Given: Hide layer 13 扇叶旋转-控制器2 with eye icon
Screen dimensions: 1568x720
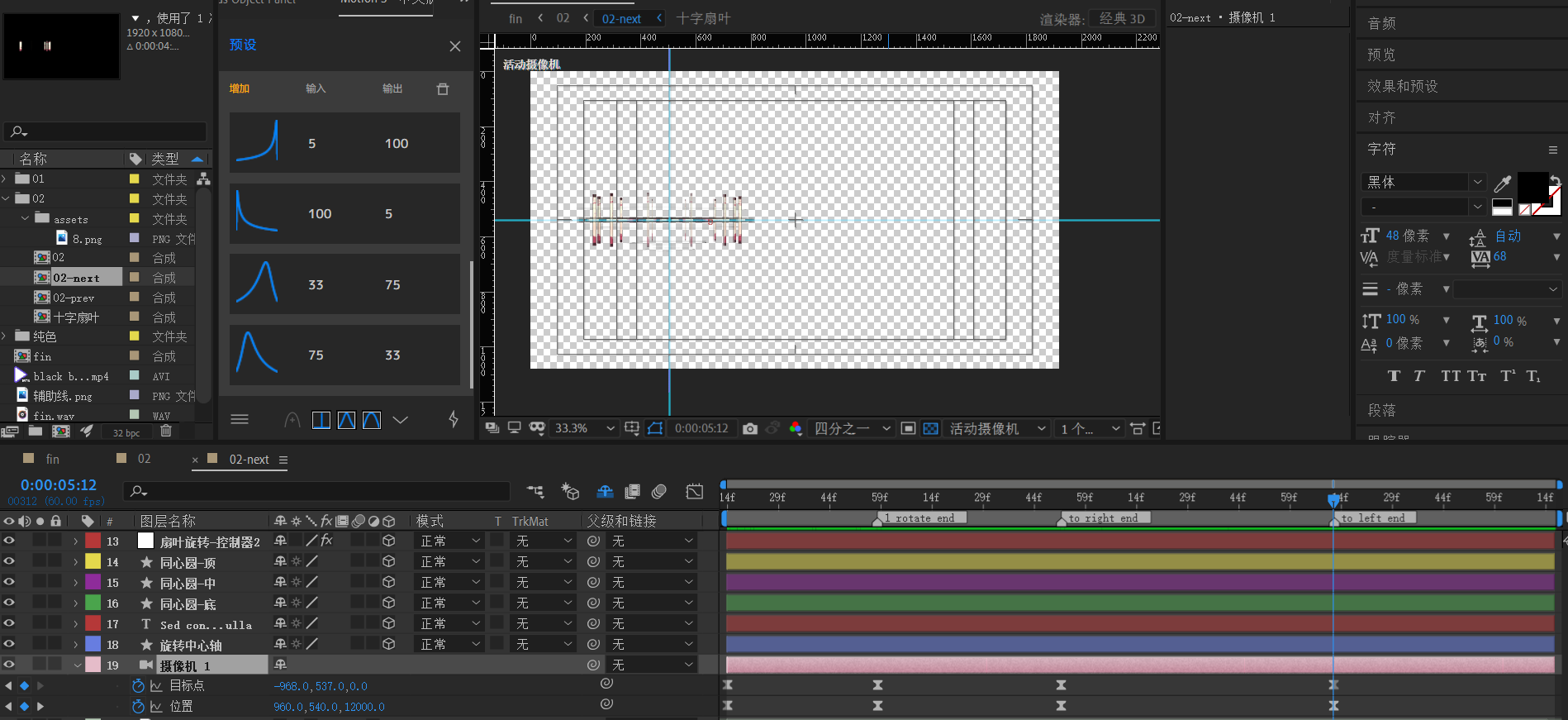Looking at the screenshot, I should coord(9,541).
